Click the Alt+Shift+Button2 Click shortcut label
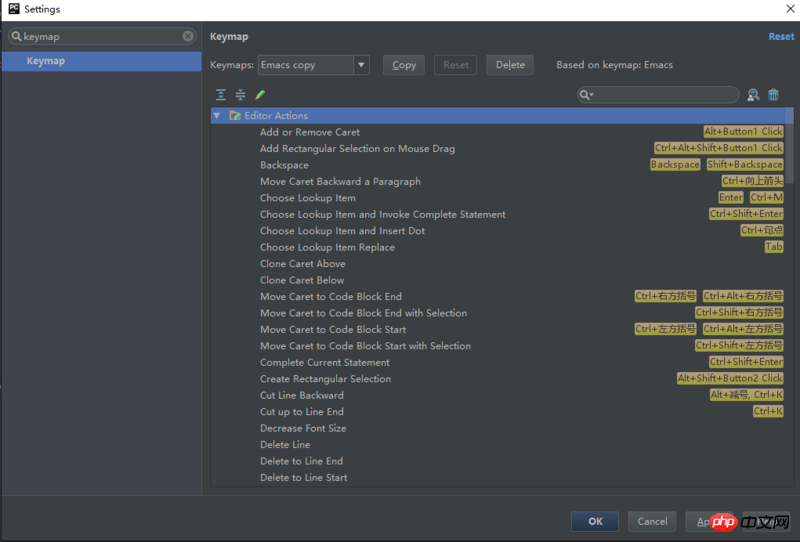 [730, 378]
